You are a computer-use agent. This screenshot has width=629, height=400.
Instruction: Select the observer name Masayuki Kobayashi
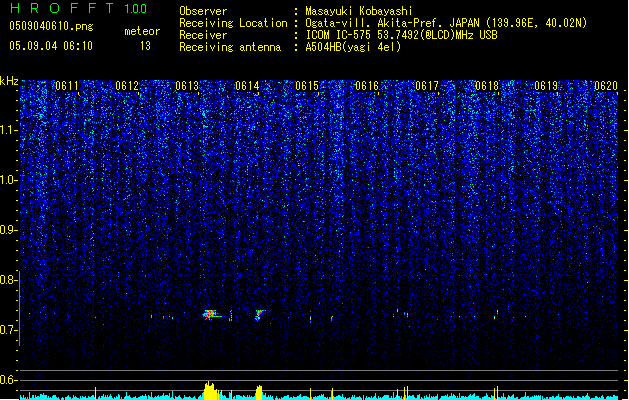coord(359,11)
